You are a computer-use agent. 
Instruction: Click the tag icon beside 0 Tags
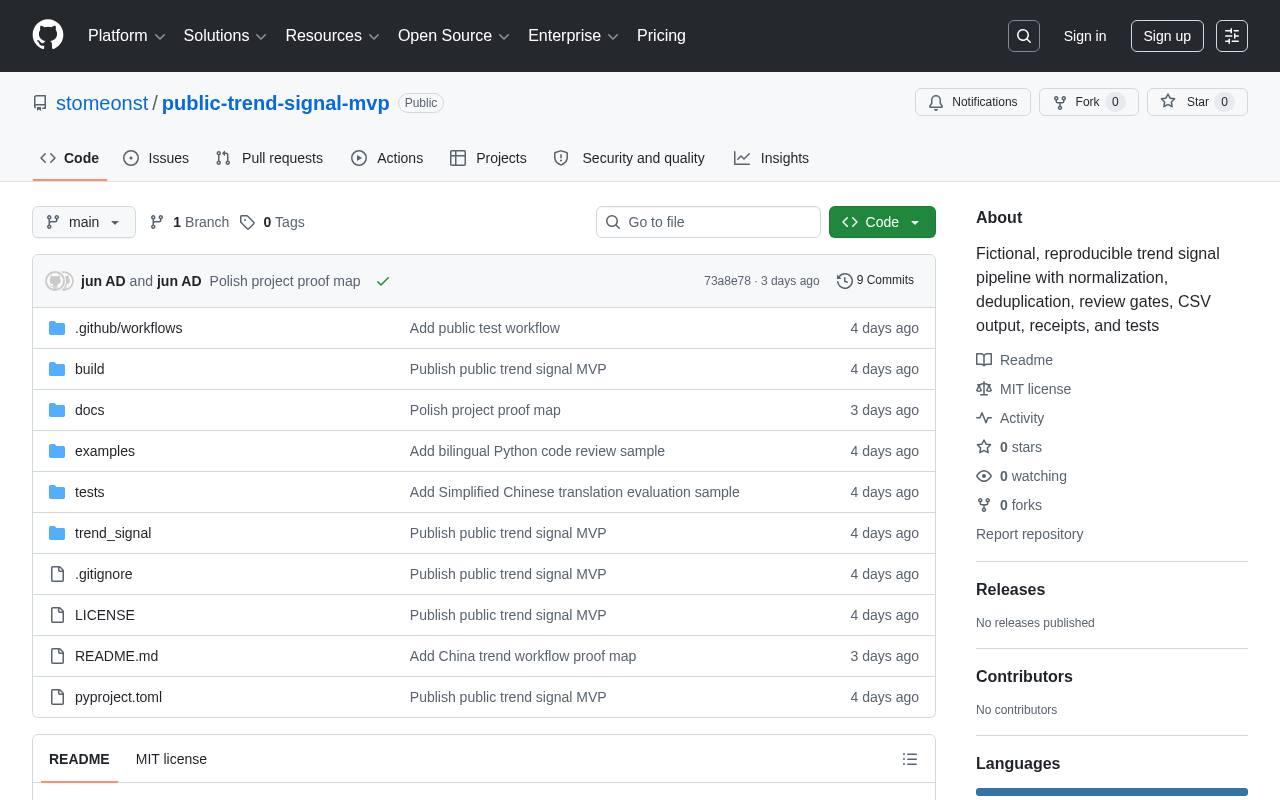[247, 222]
